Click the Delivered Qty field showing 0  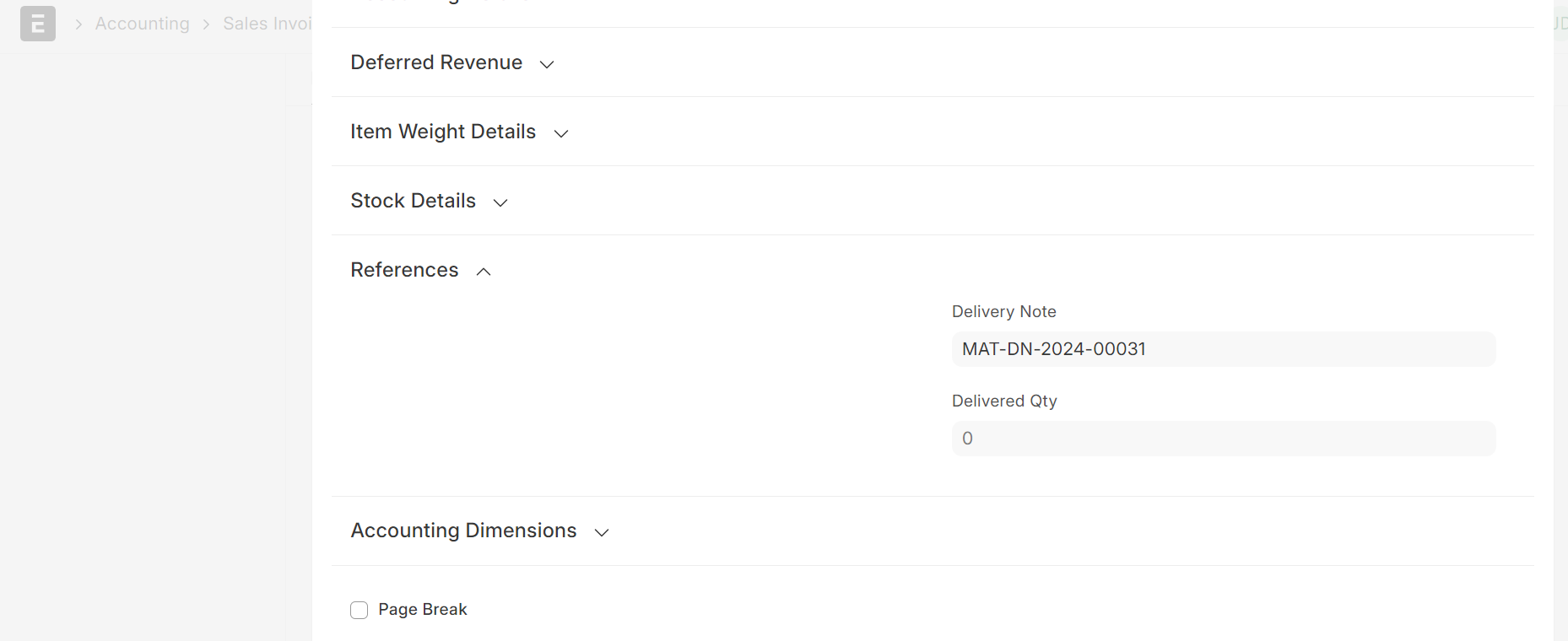pos(1224,439)
